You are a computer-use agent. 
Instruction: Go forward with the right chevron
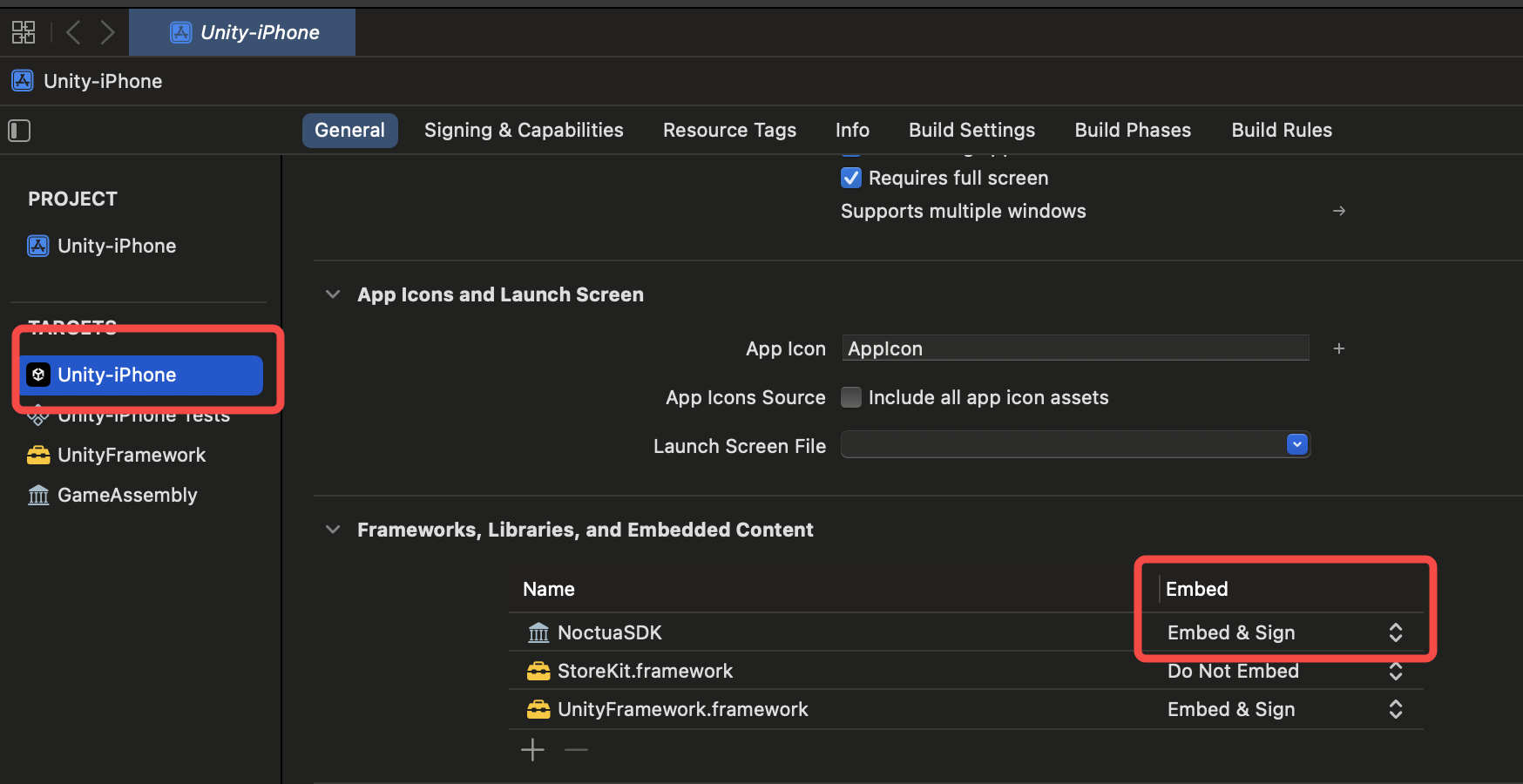click(107, 33)
